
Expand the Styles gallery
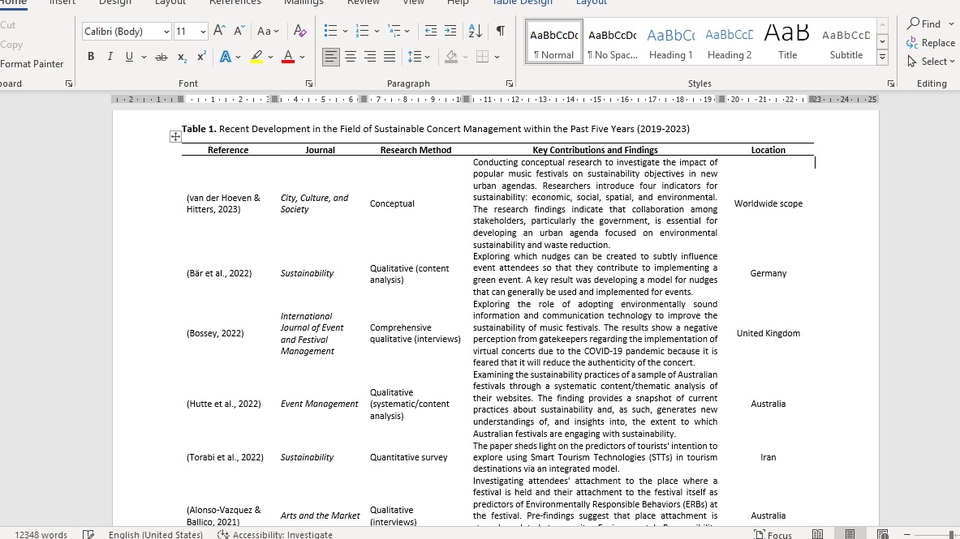click(x=882, y=58)
